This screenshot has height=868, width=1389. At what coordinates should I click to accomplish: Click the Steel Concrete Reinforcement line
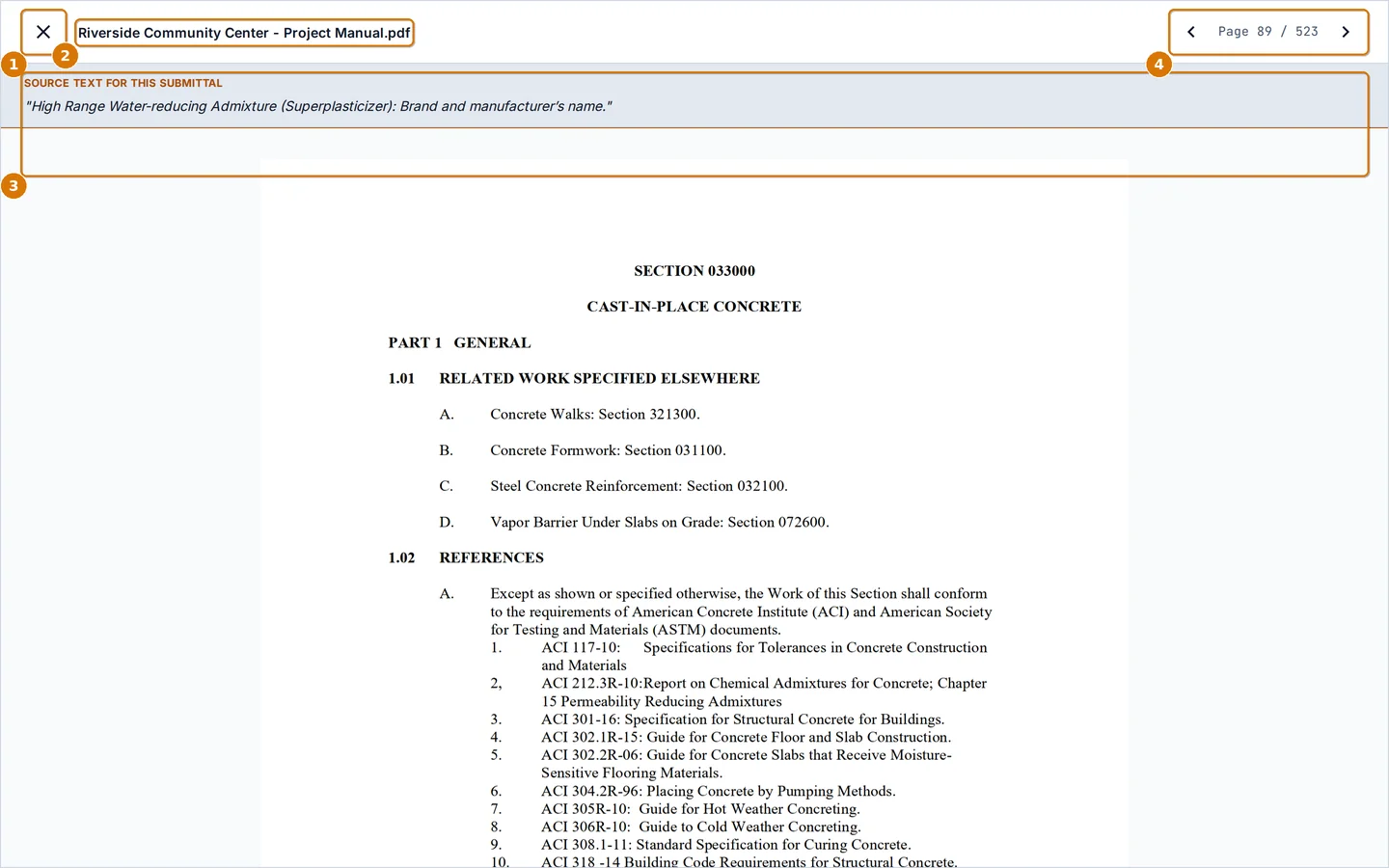point(639,486)
